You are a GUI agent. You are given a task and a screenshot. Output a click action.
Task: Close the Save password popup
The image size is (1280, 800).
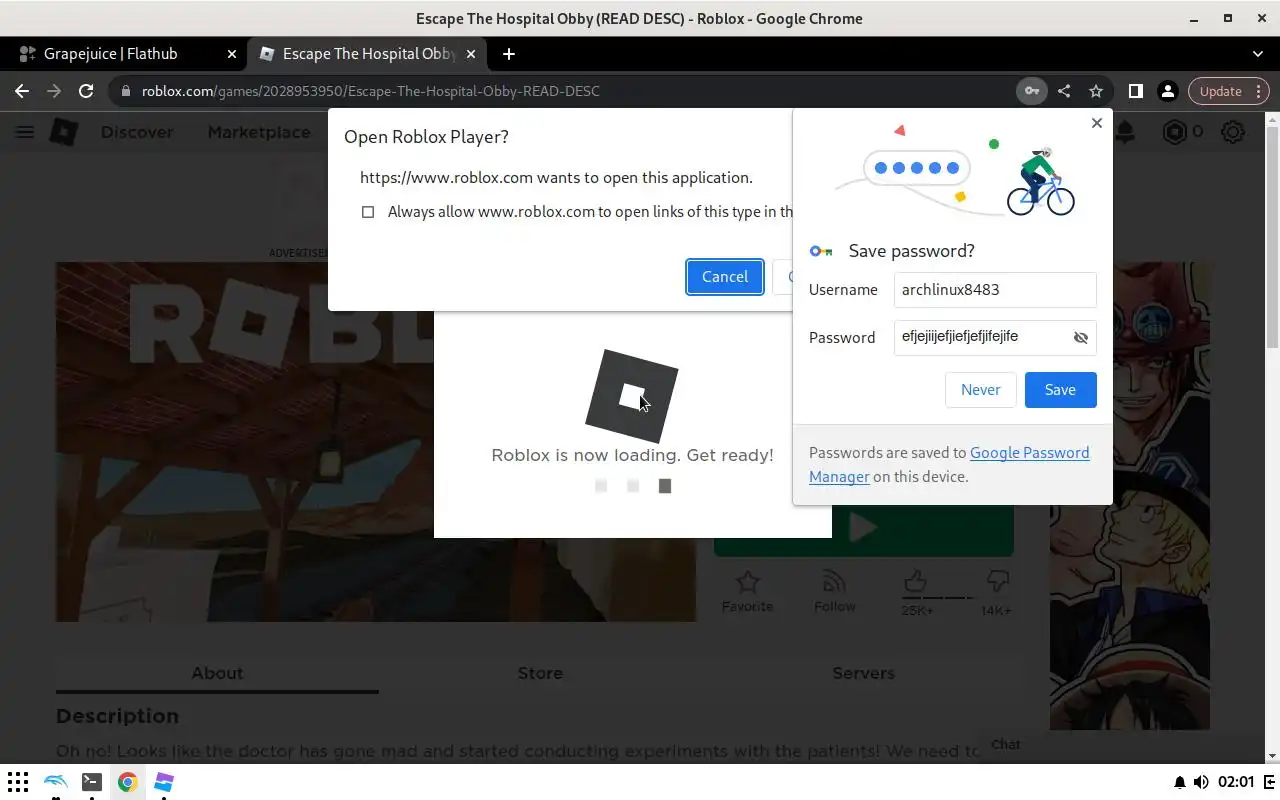tap(1097, 123)
